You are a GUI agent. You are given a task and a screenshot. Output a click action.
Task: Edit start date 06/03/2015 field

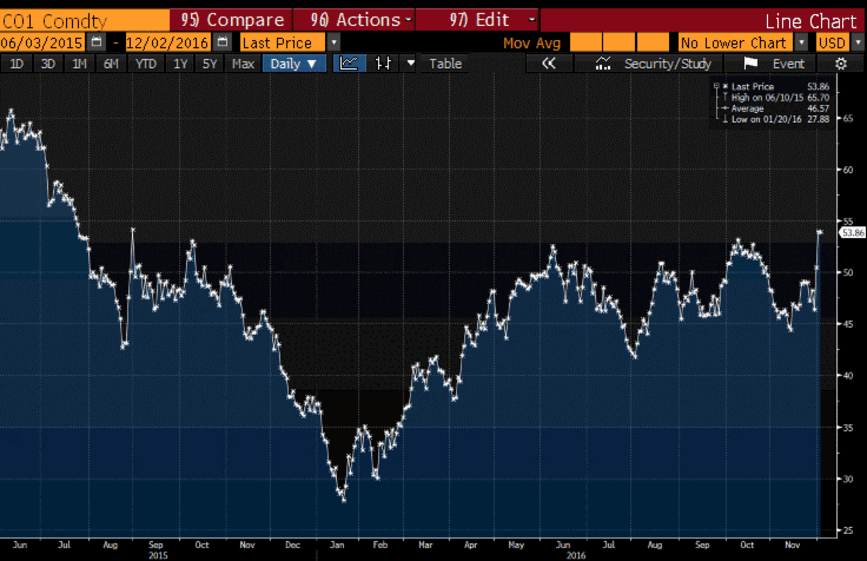point(42,43)
